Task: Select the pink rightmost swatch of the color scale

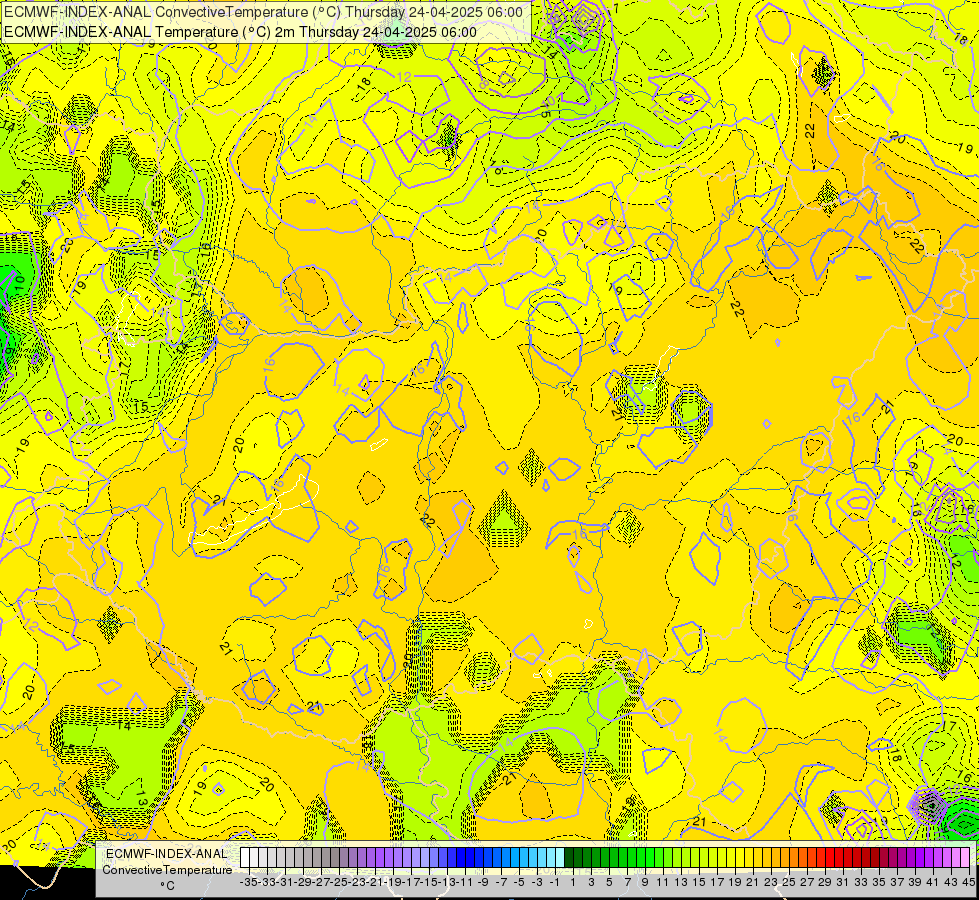Action: [x=965, y=858]
